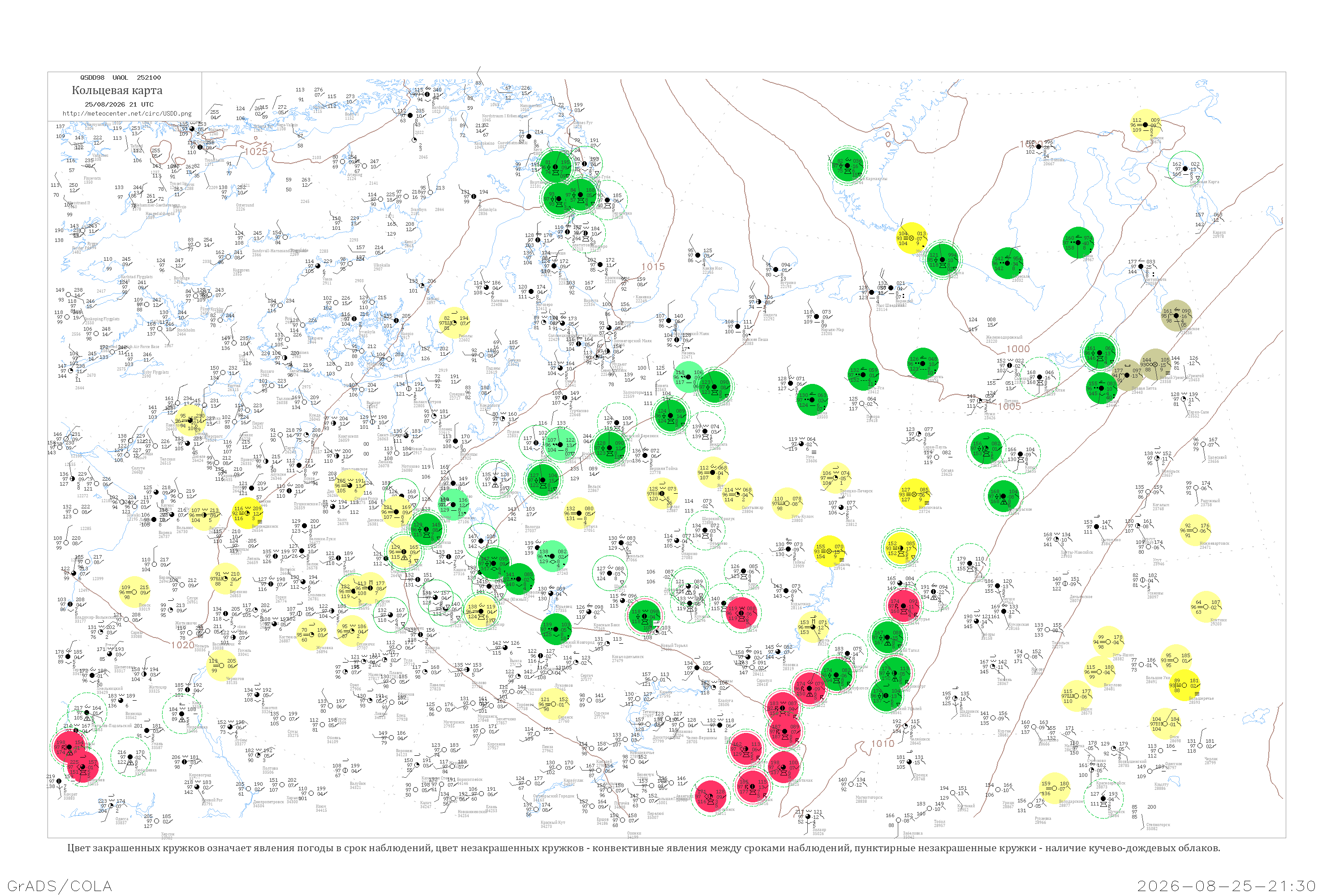This screenshot has height=896, width=1344.
Task: Click the "Пинск" station label
Action: [x=145, y=605]
